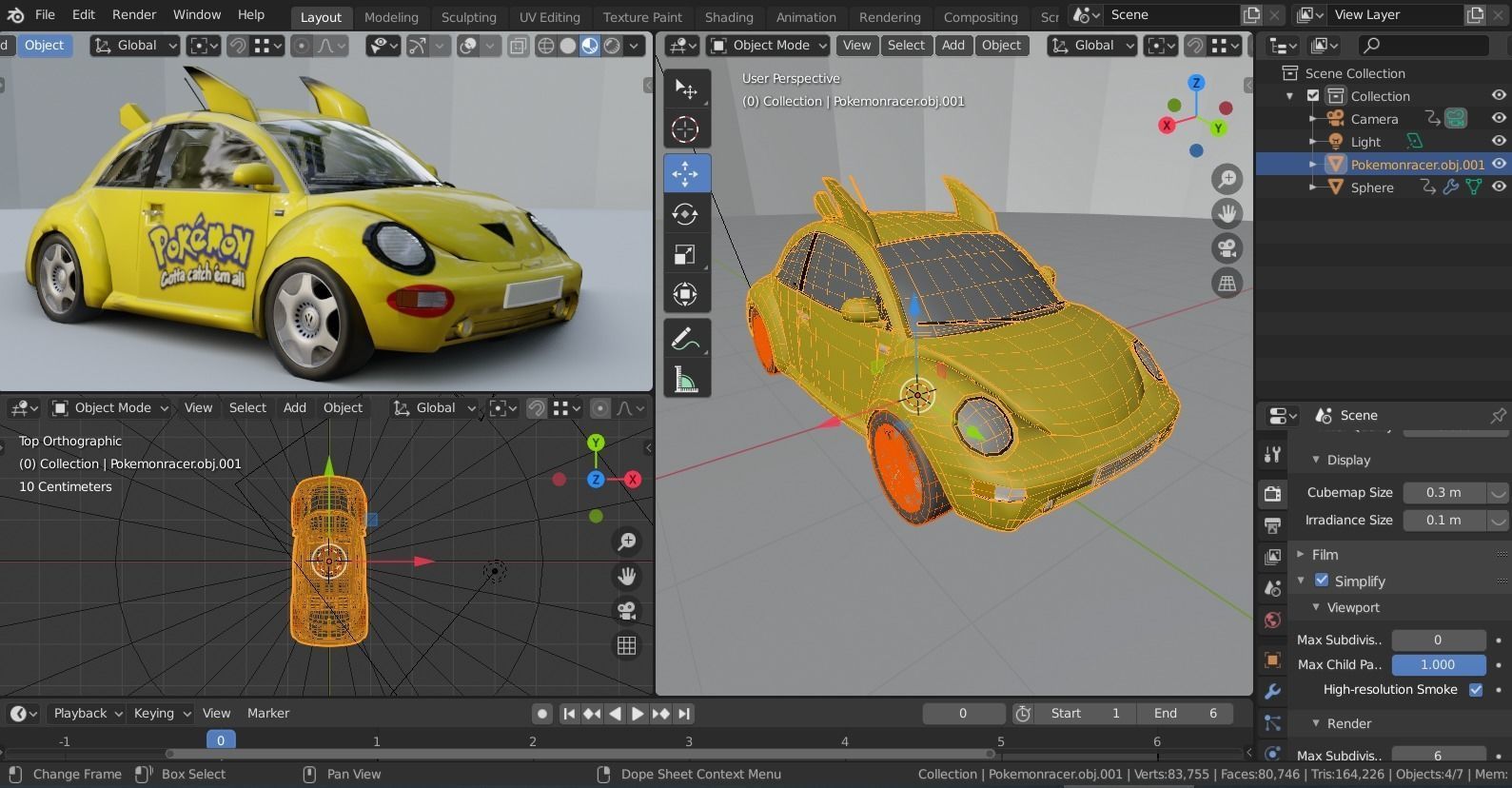Open the Output properties tab icon
This screenshot has height=788, width=1512.
pyautogui.click(x=1272, y=525)
